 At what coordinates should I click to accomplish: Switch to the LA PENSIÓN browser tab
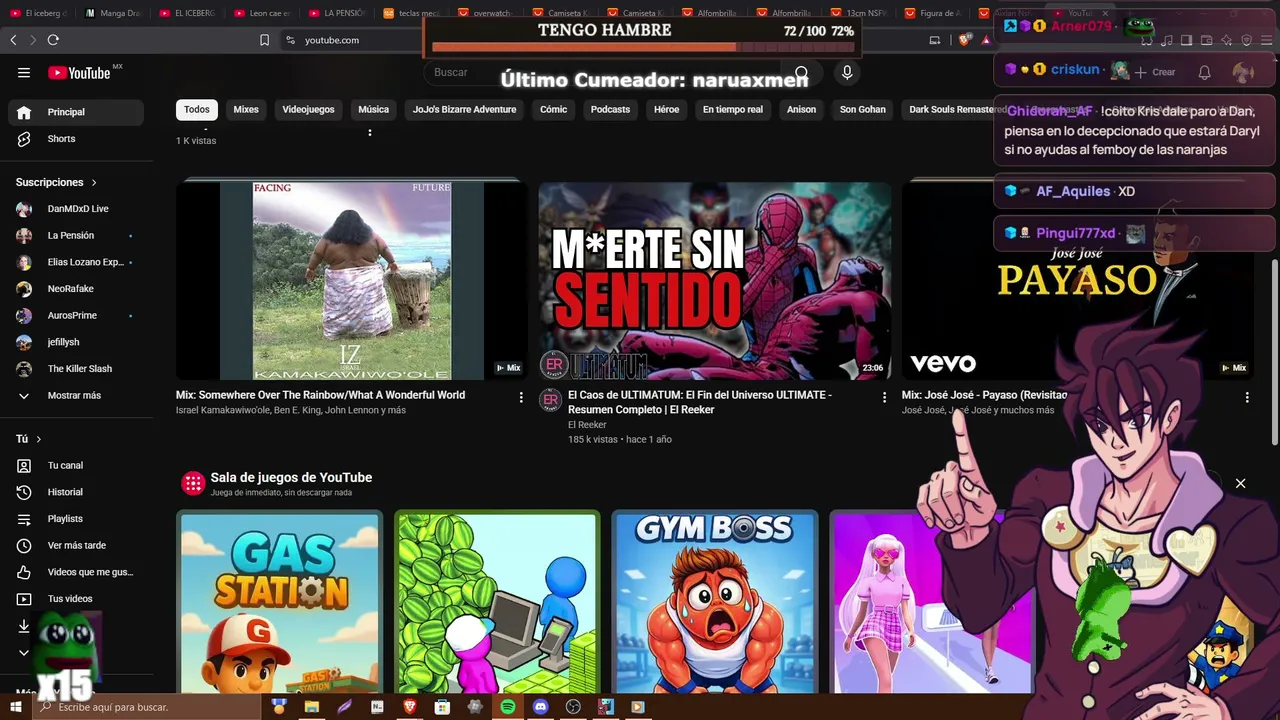coord(338,13)
